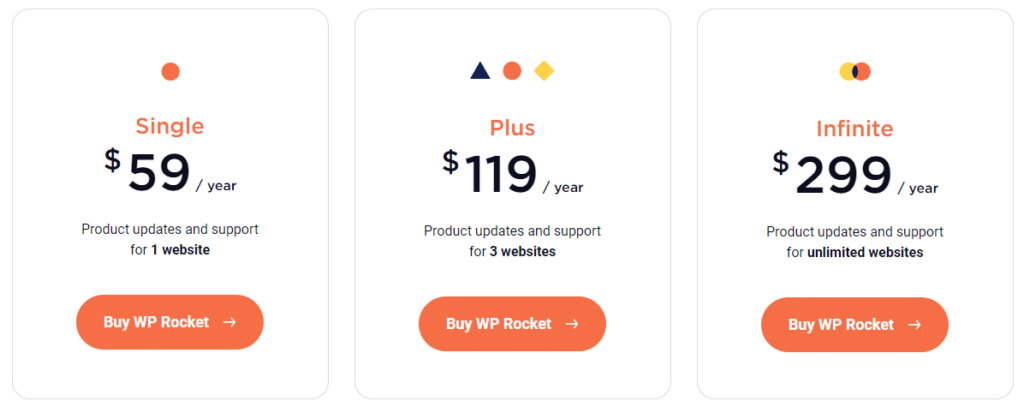1024x407 pixels.
Task: Select the Infinite plan title
Action: pyautogui.click(x=855, y=129)
